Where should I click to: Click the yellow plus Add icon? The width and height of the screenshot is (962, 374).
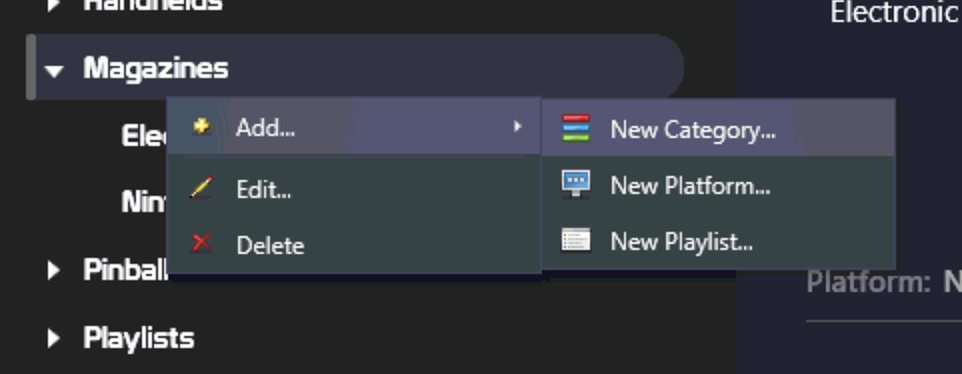click(x=201, y=127)
